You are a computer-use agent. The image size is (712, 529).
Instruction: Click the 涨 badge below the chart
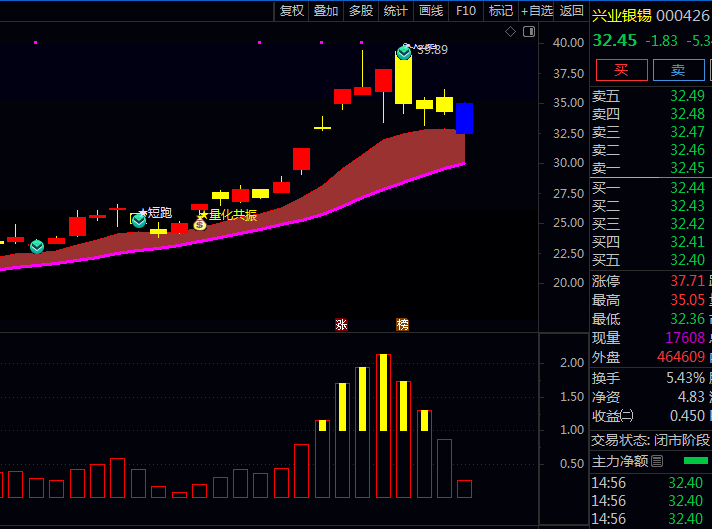341,325
